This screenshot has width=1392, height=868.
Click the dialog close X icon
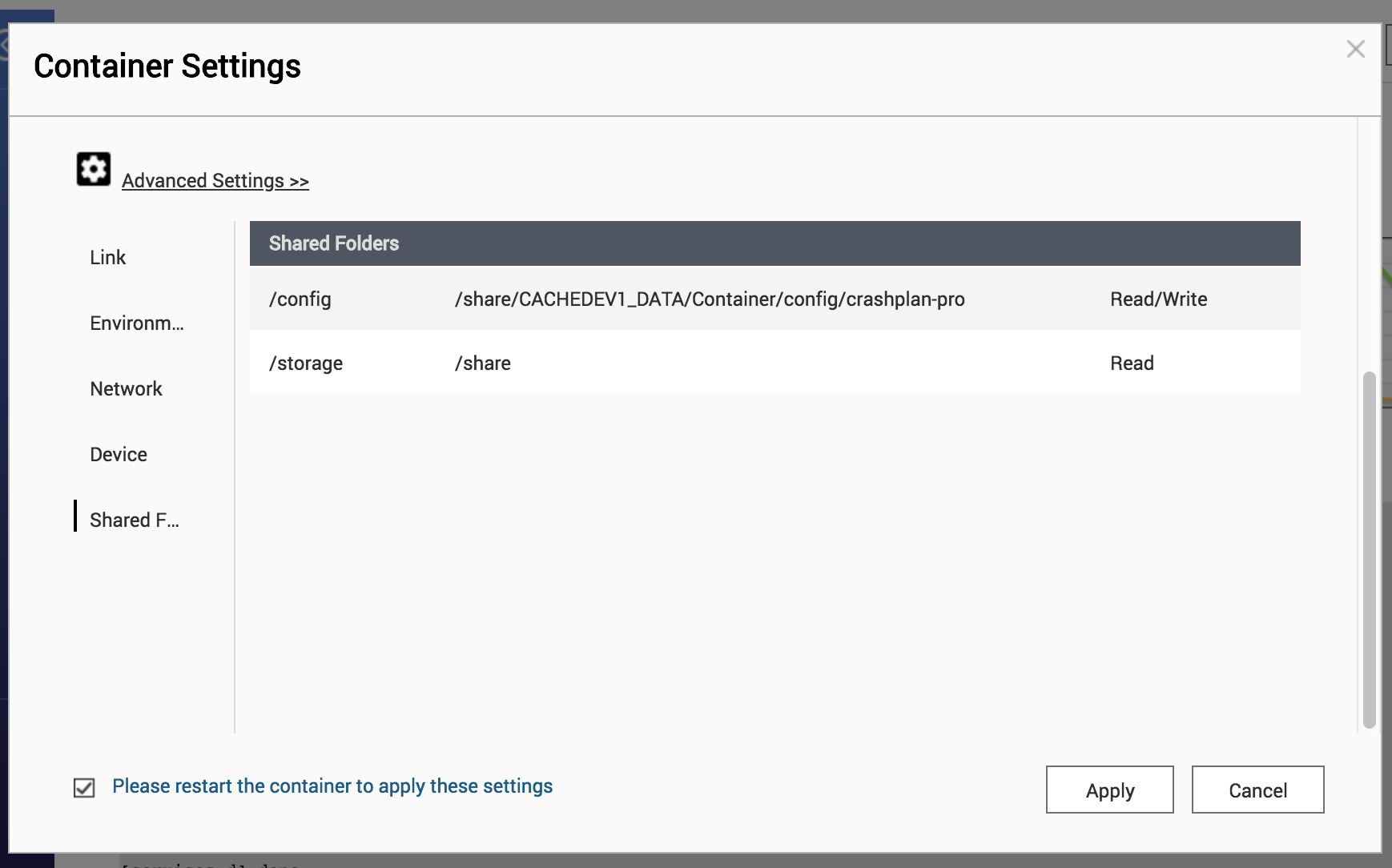(x=1356, y=49)
